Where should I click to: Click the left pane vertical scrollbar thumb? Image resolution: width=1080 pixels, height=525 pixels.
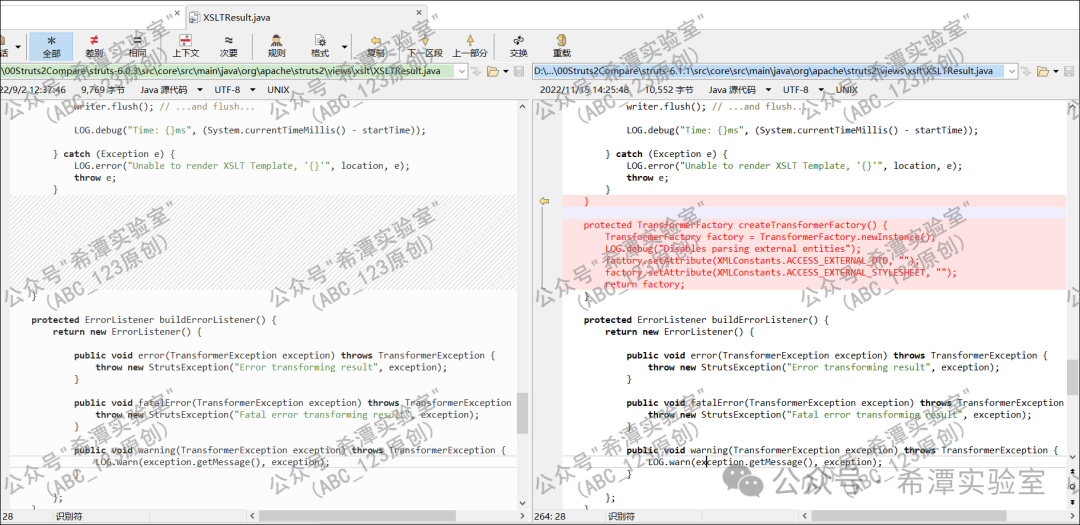pos(522,413)
